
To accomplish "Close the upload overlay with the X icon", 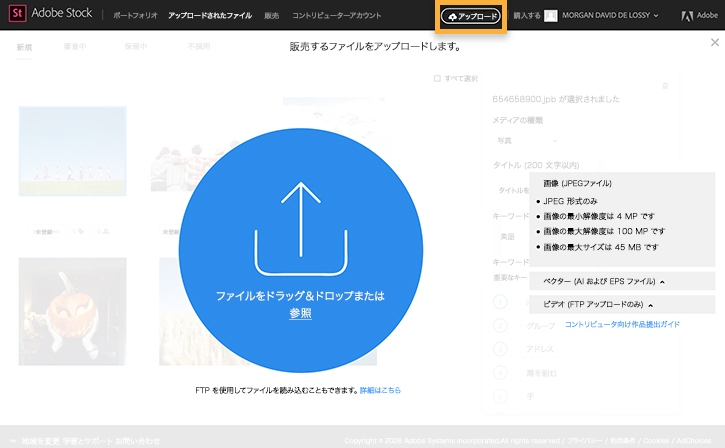I will click(x=715, y=43).
